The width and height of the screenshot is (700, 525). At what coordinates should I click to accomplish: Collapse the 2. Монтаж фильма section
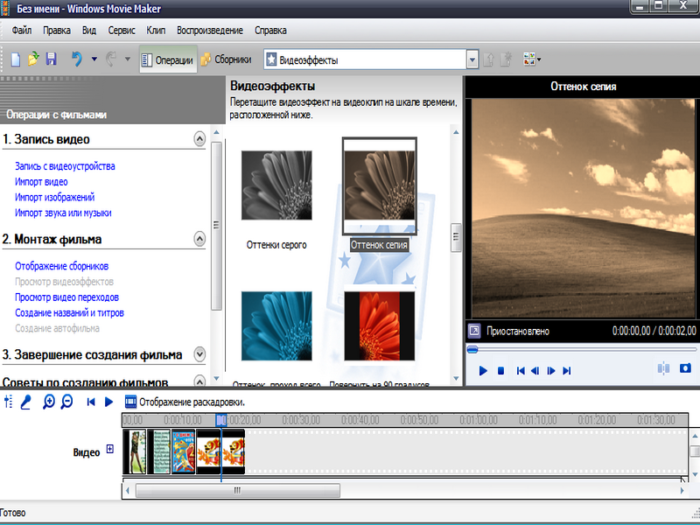(x=200, y=239)
